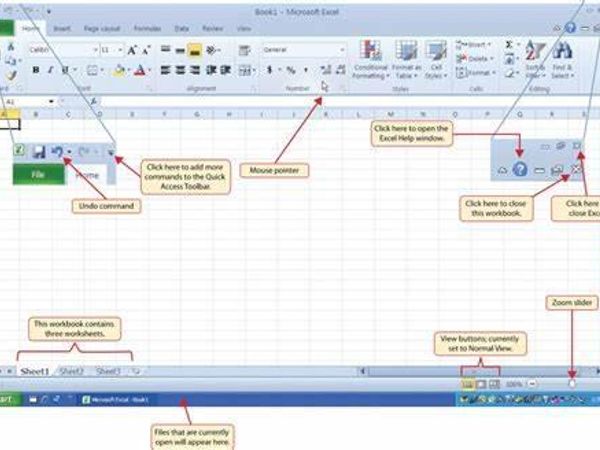600x450 pixels.
Task: Toggle Italic formatting in the ribbon
Action: (50, 70)
